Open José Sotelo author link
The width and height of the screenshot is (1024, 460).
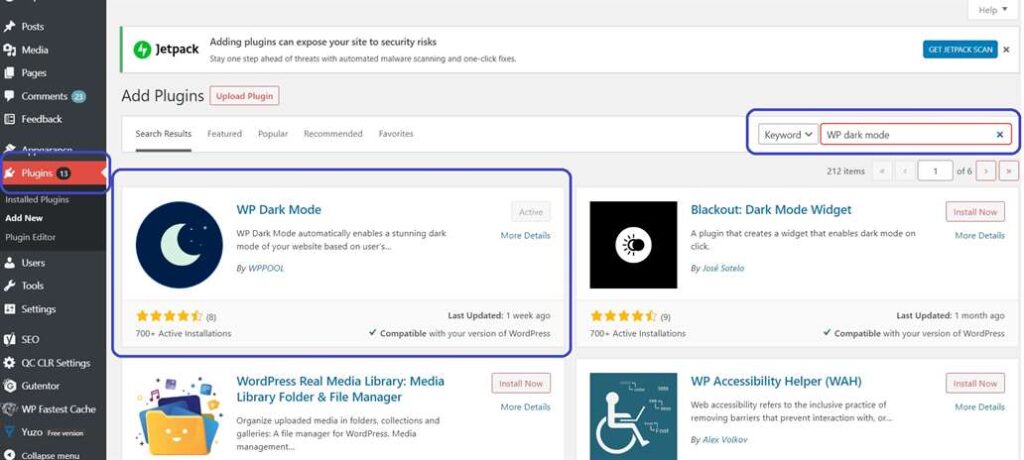click(x=723, y=269)
